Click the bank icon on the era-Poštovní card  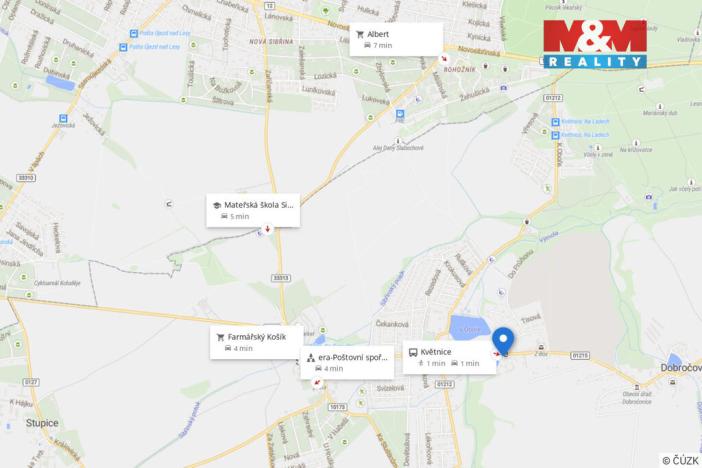pos(311,358)
